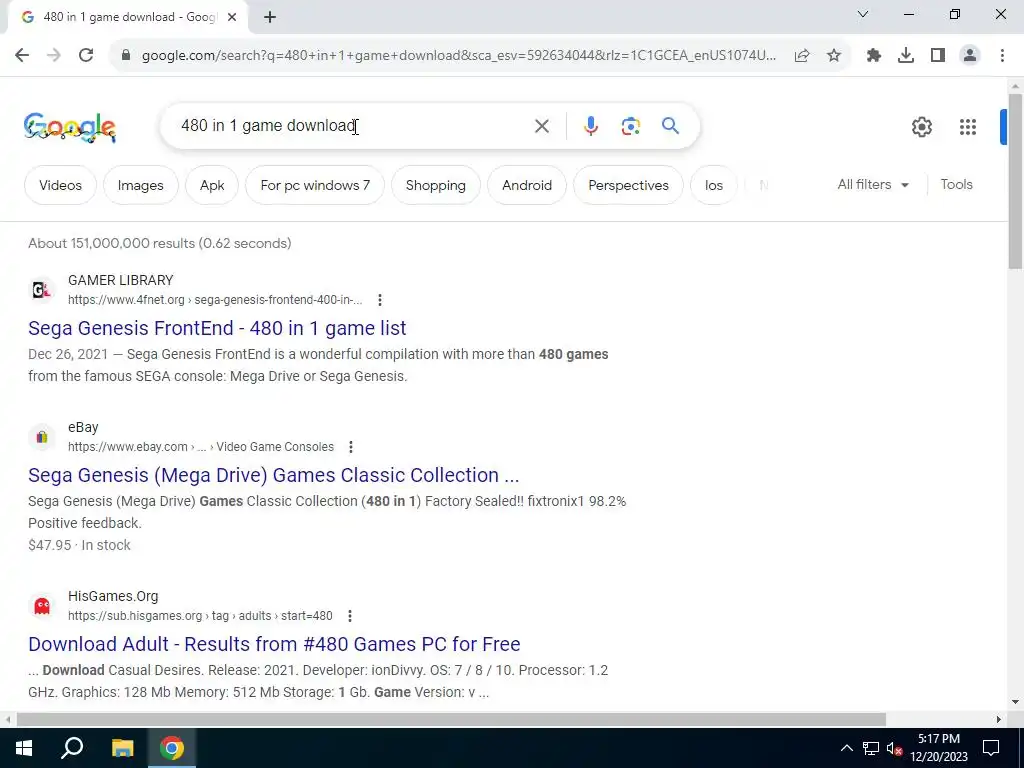Image resolution: width=1024 pixels, height=768 pixels.
Task: Open the Windows Start menu
Action: [24, 748]
